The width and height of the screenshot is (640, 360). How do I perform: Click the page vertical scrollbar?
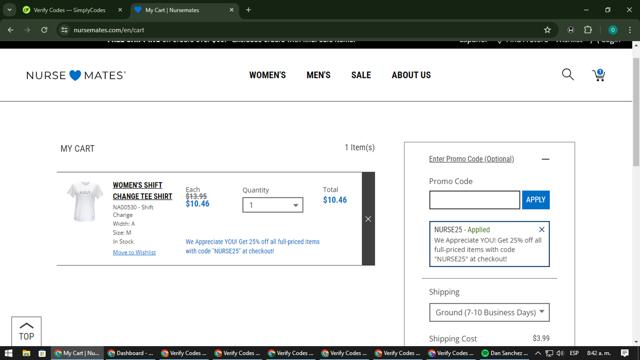point(636,112)
